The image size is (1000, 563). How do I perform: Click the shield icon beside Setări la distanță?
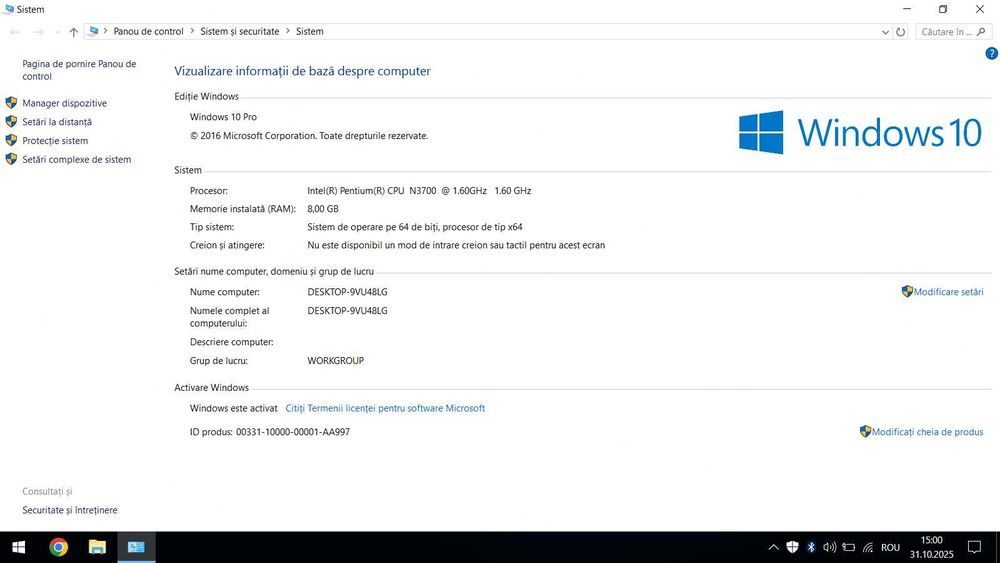(11, 121)
